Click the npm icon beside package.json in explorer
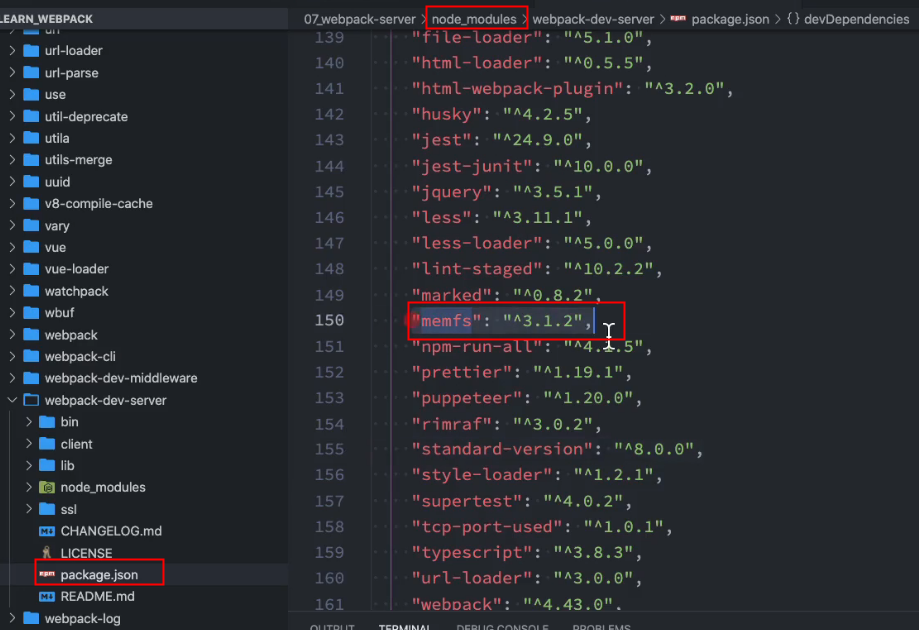 coord(47,574)
